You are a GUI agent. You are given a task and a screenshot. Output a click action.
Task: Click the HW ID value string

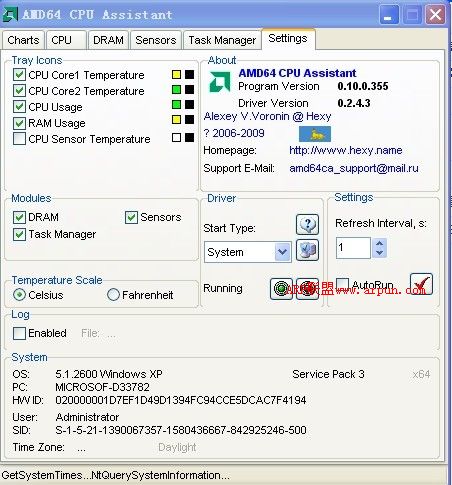pos(181,400)
